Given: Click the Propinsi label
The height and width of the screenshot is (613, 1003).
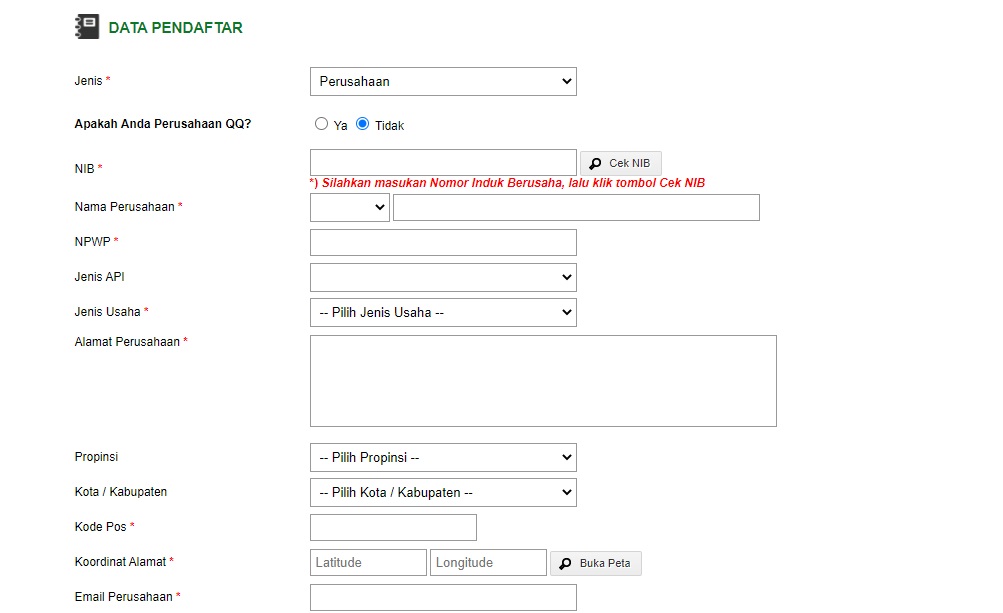Looking at the screenshot, I should tap(97, 457).
